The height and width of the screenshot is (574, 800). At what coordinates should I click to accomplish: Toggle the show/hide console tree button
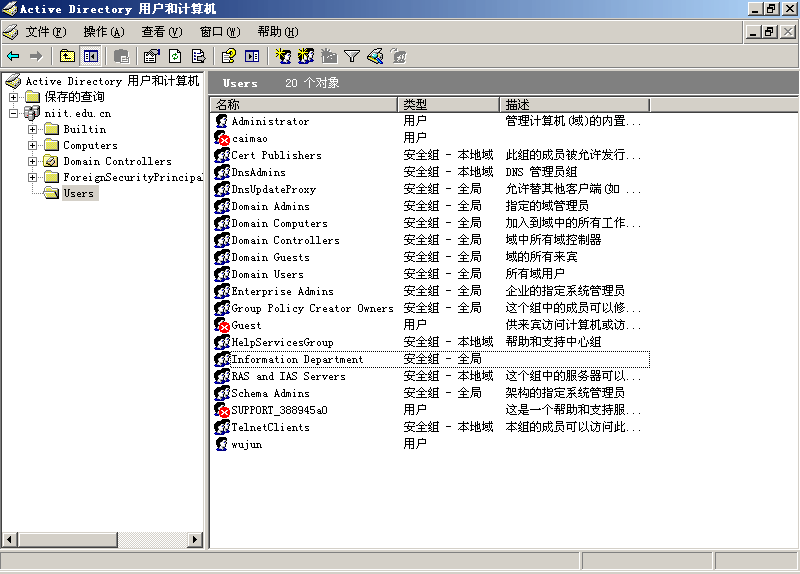[x=91, y=56]
